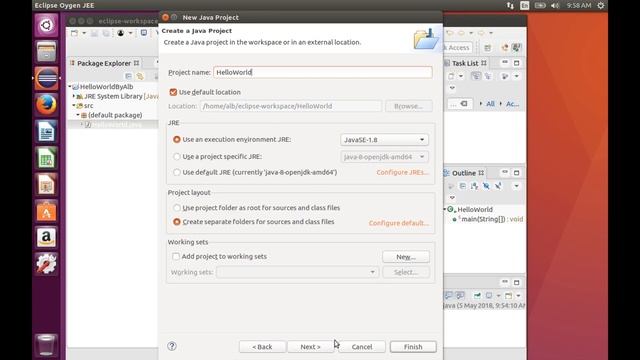The width and height of the screenshot is (640, 360).
Task: Switch to the Outline tab
Action: point(464,173)
